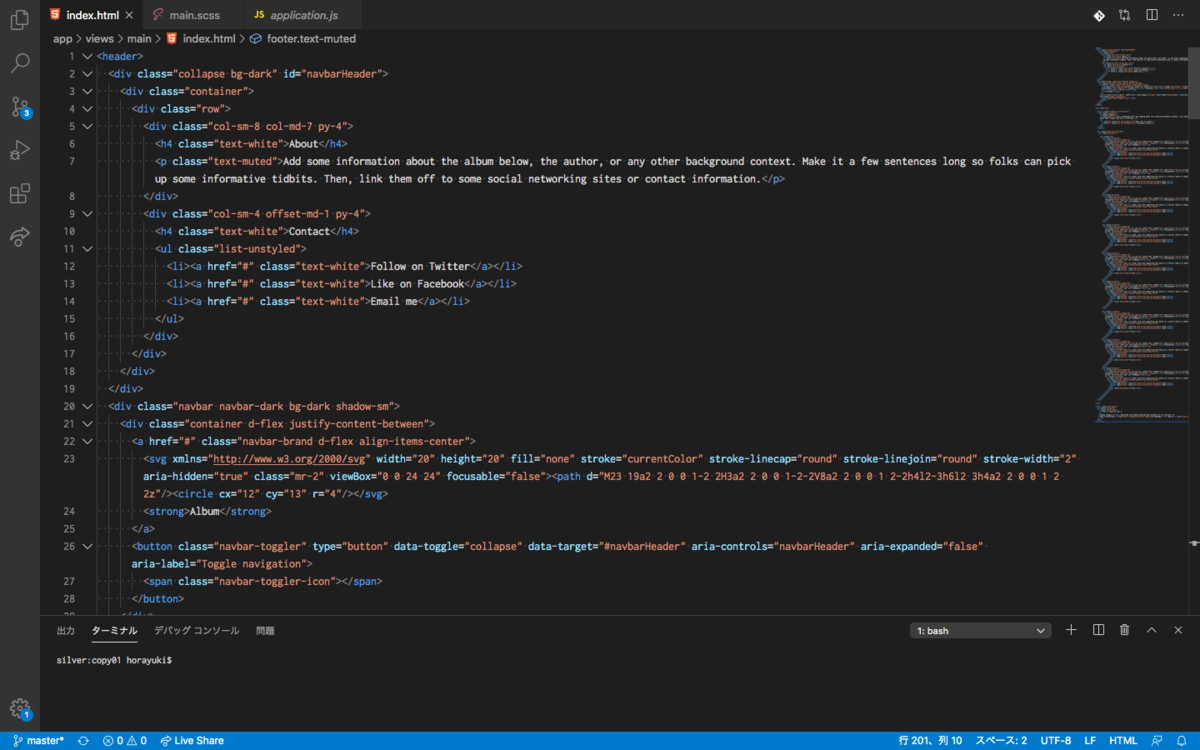Click the Git diamond icon in editor title bar

click(x=1098, y=15)
